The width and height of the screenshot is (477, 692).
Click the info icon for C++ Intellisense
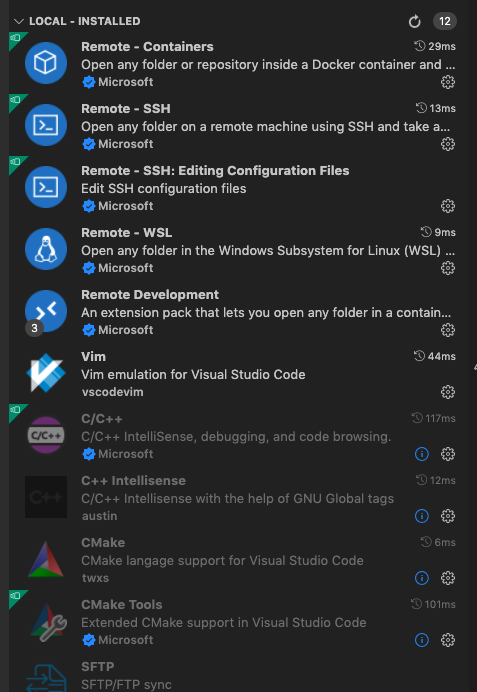[x=422, y=516]
